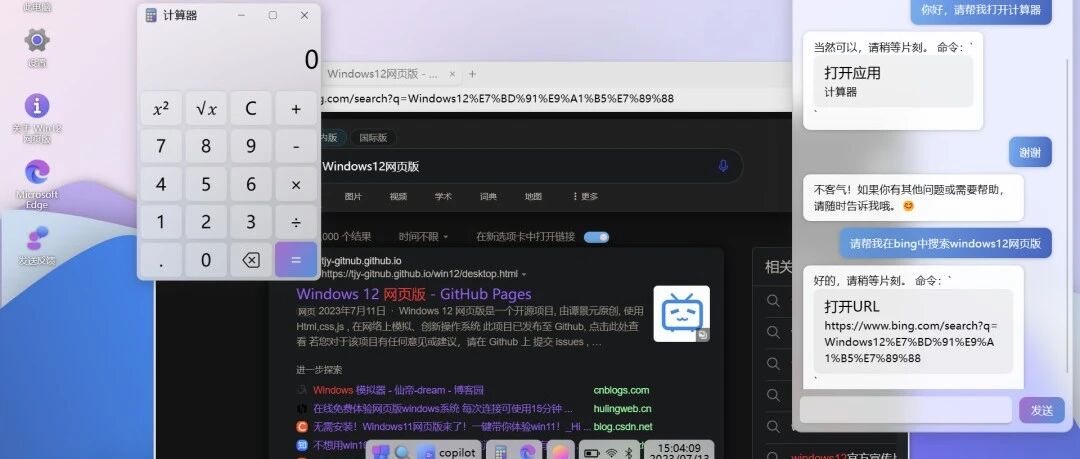Open the 在线免费体验网页版windows系统 link
Screen dimensions: 1080x459
click(443, 408)
